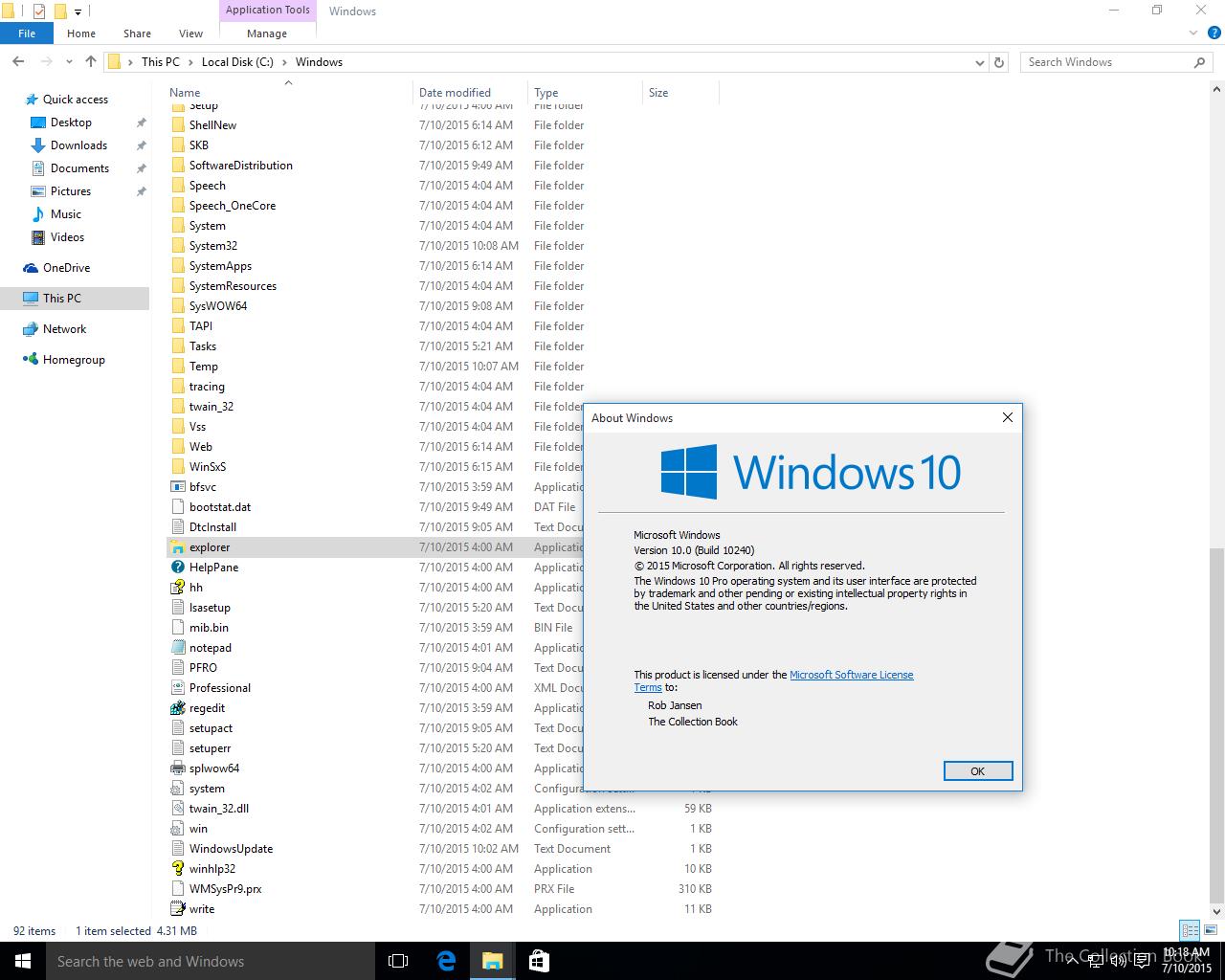The width and height of the screenshot is (1225, 980).
Task: Refresh the Windows folder view
Action: coord(999,62)
